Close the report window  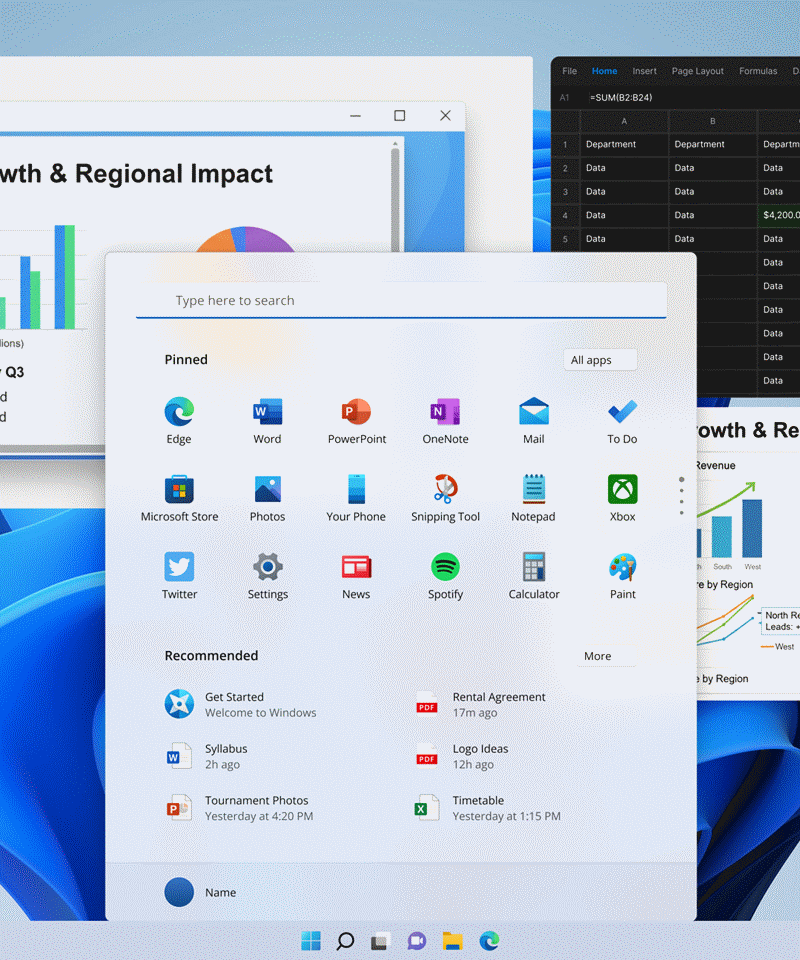445,115
